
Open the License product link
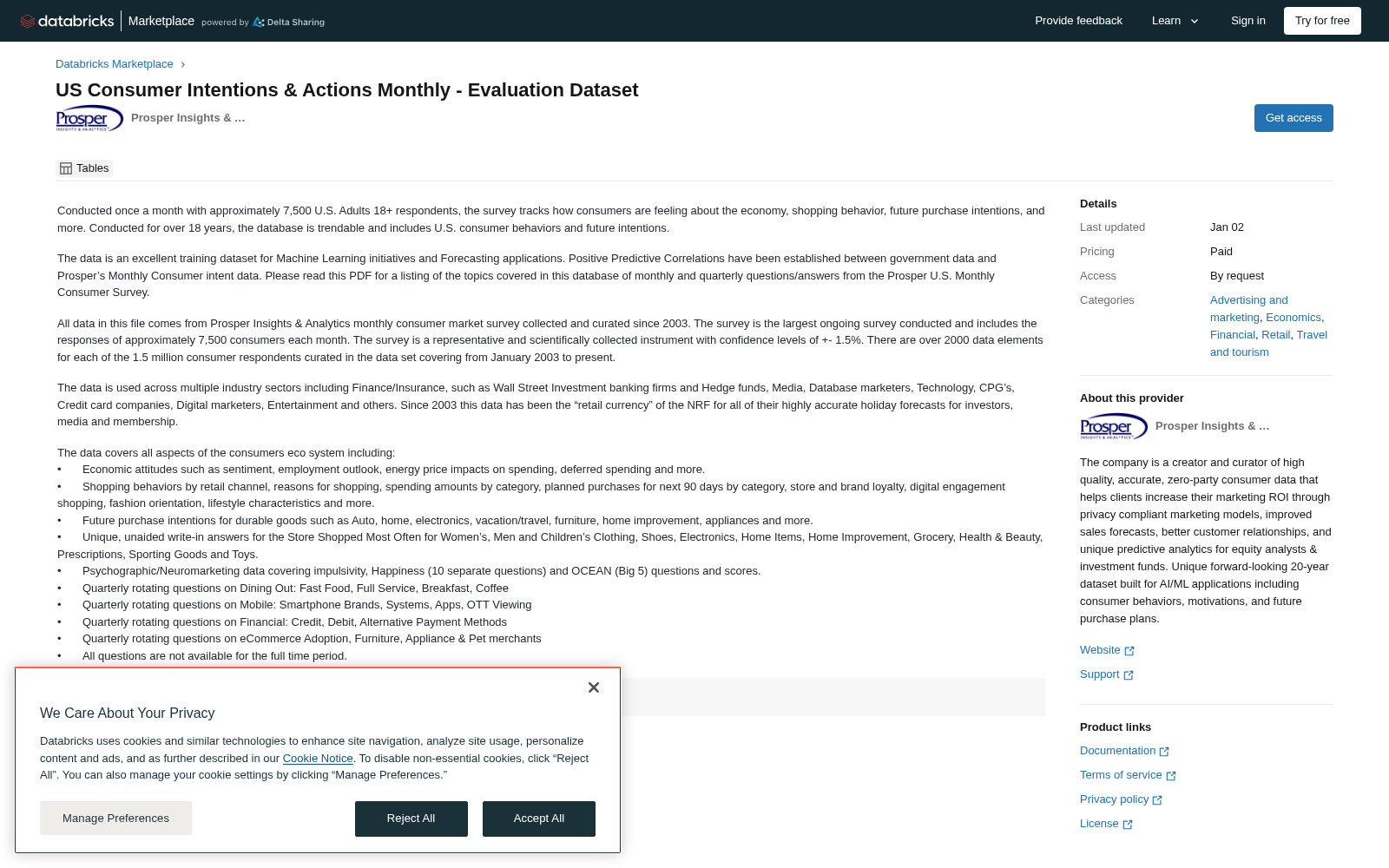pyautogui.click(x=1106, y=824)
